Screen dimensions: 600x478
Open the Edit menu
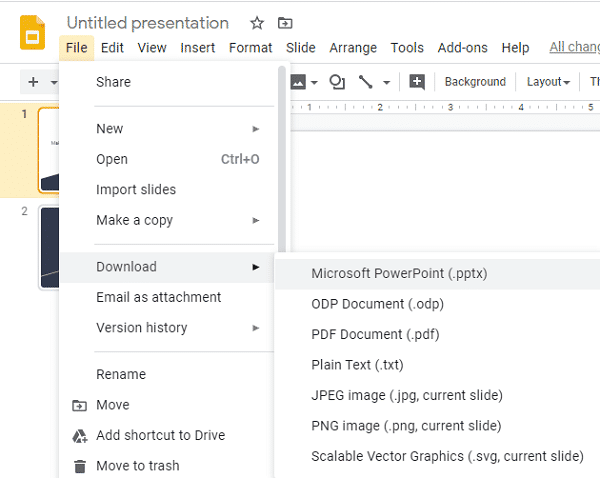(x=112, y=48)
